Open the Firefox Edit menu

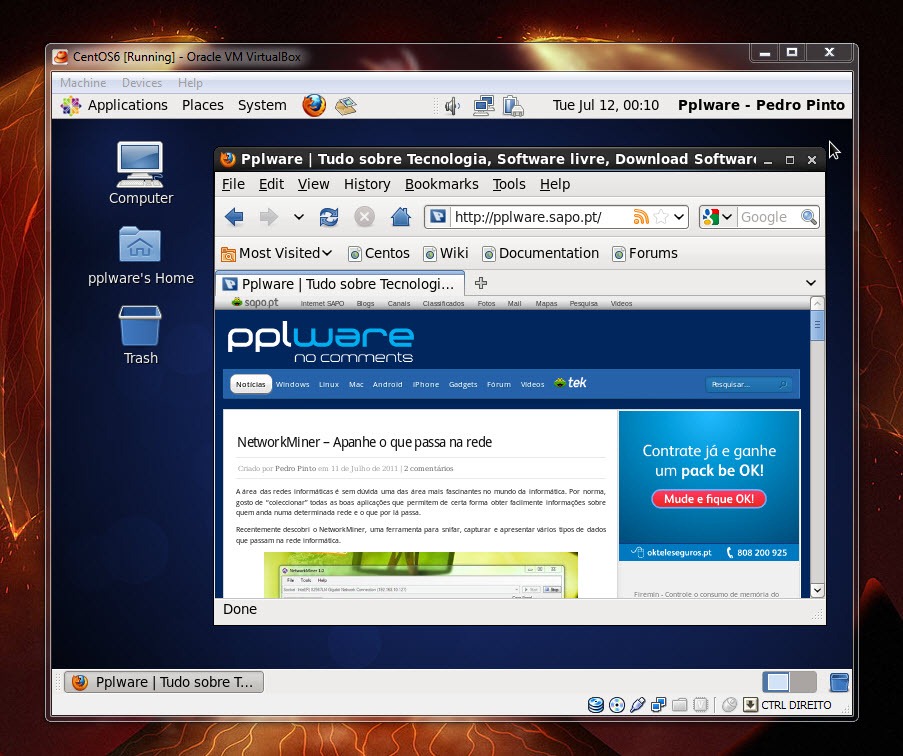(271, 184)
